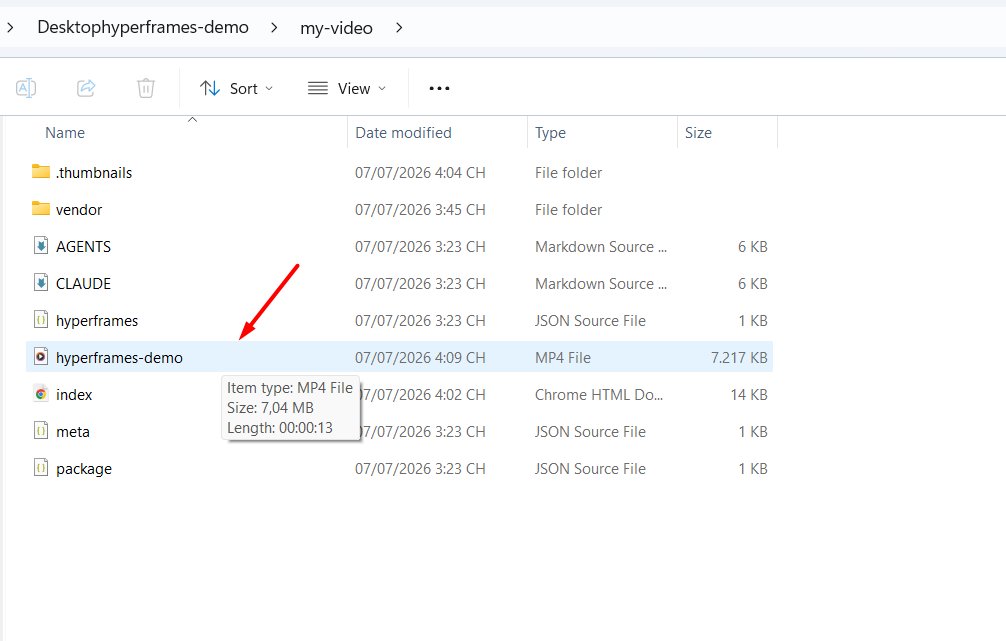Click the meta file name

[x=72, y=432]
